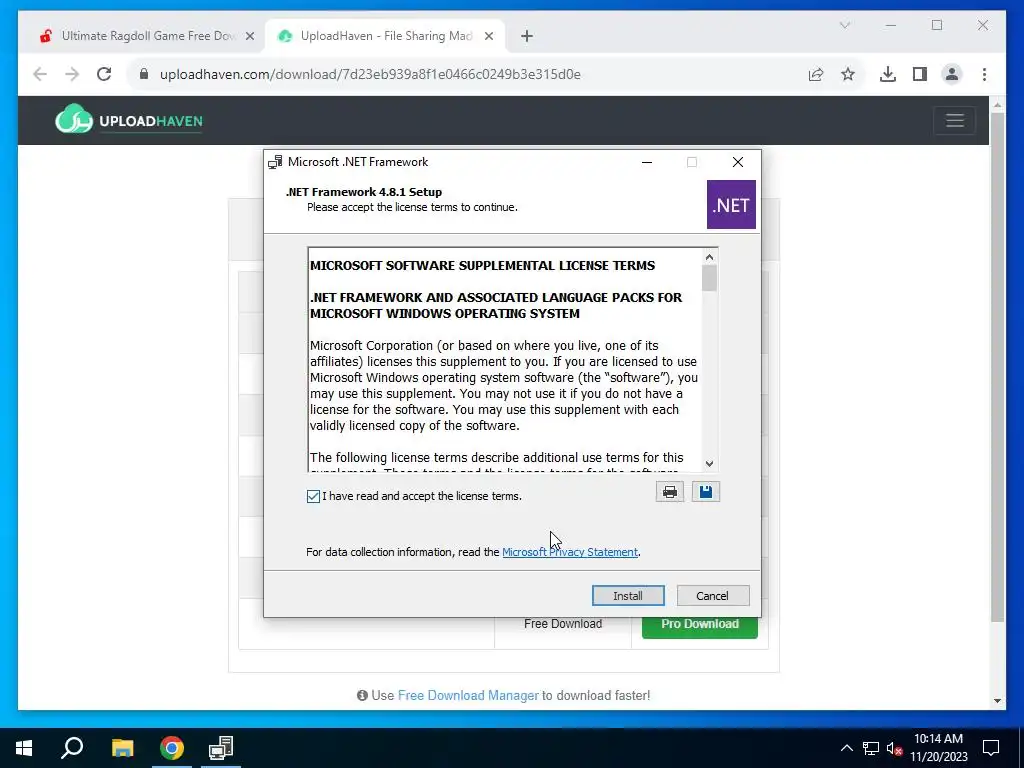
Task: Go back in Chrome
Action: pyautogui.click(x=40, y=74)
